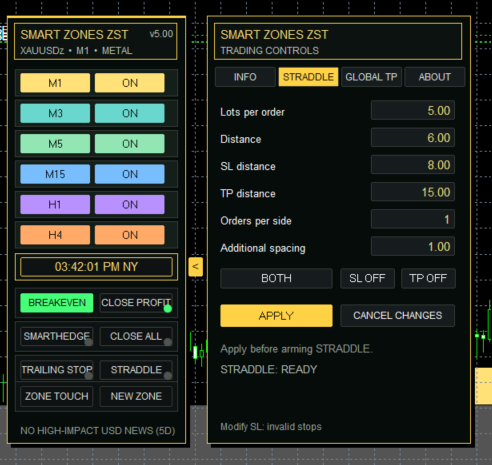Switch to the STRADDLE tab
492x465 pixels.
308,77
